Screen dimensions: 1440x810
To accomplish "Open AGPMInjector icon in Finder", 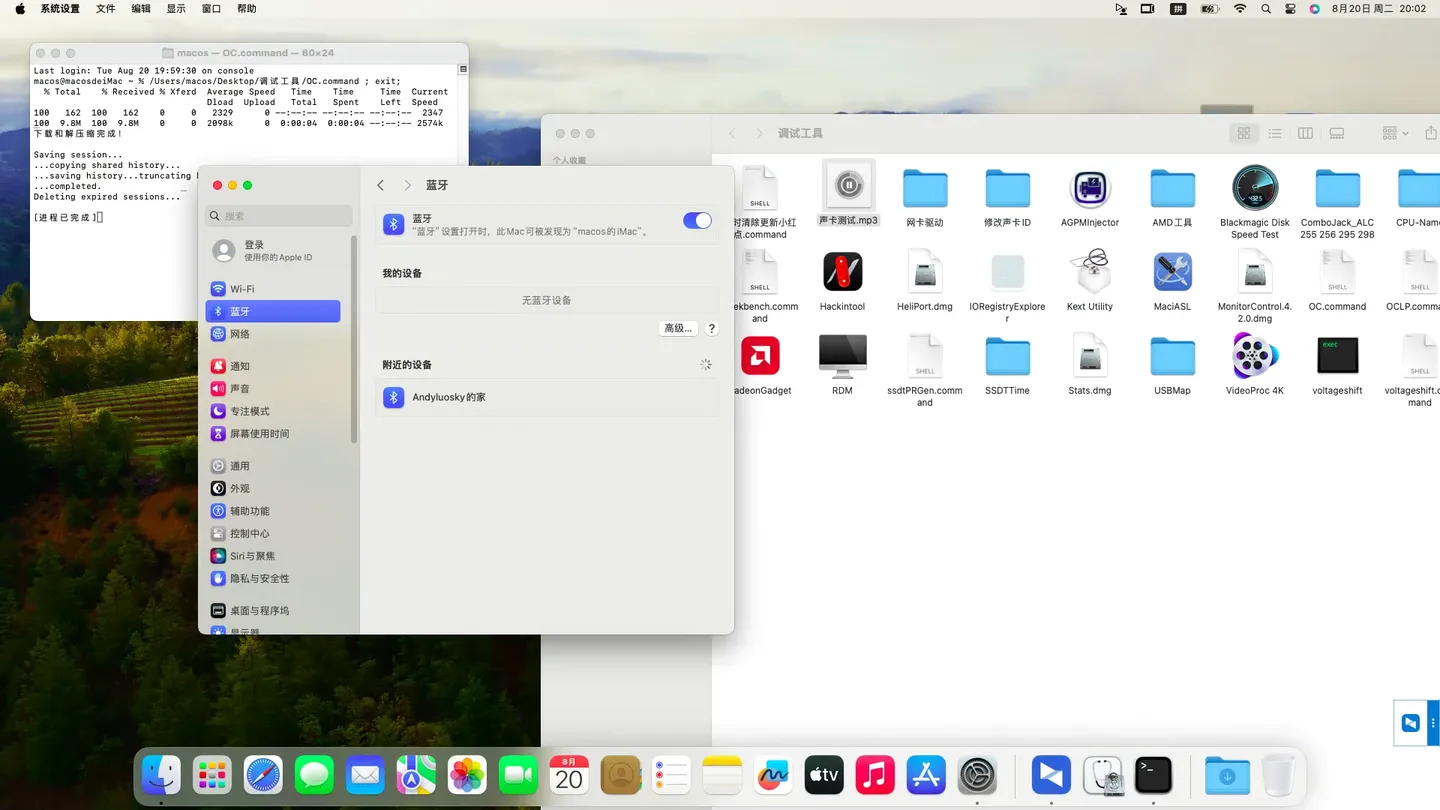I will (1089, 188).
